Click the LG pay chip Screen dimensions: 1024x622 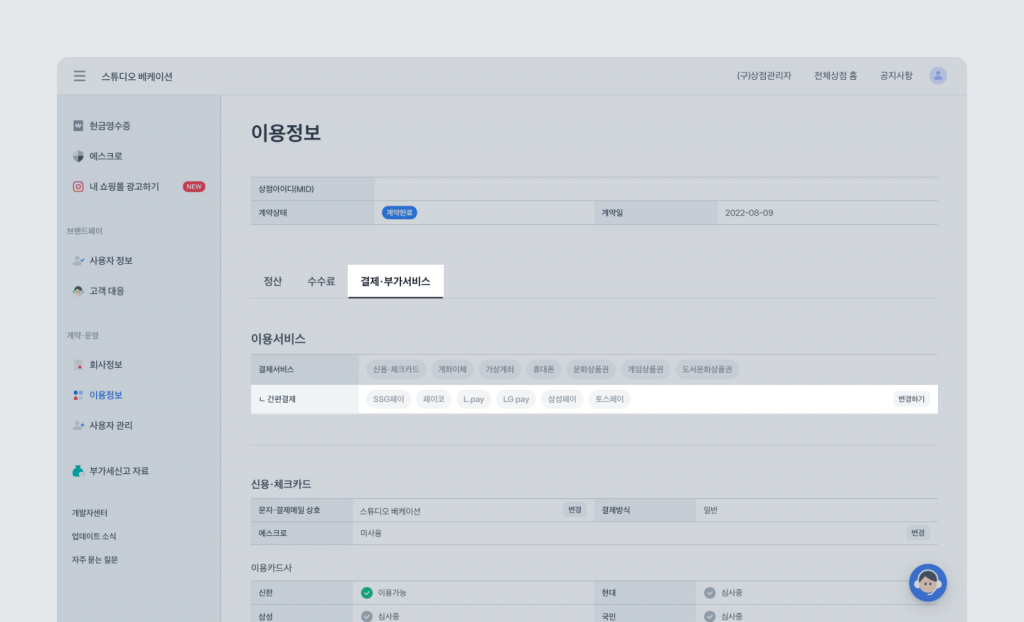coord(516,399)
